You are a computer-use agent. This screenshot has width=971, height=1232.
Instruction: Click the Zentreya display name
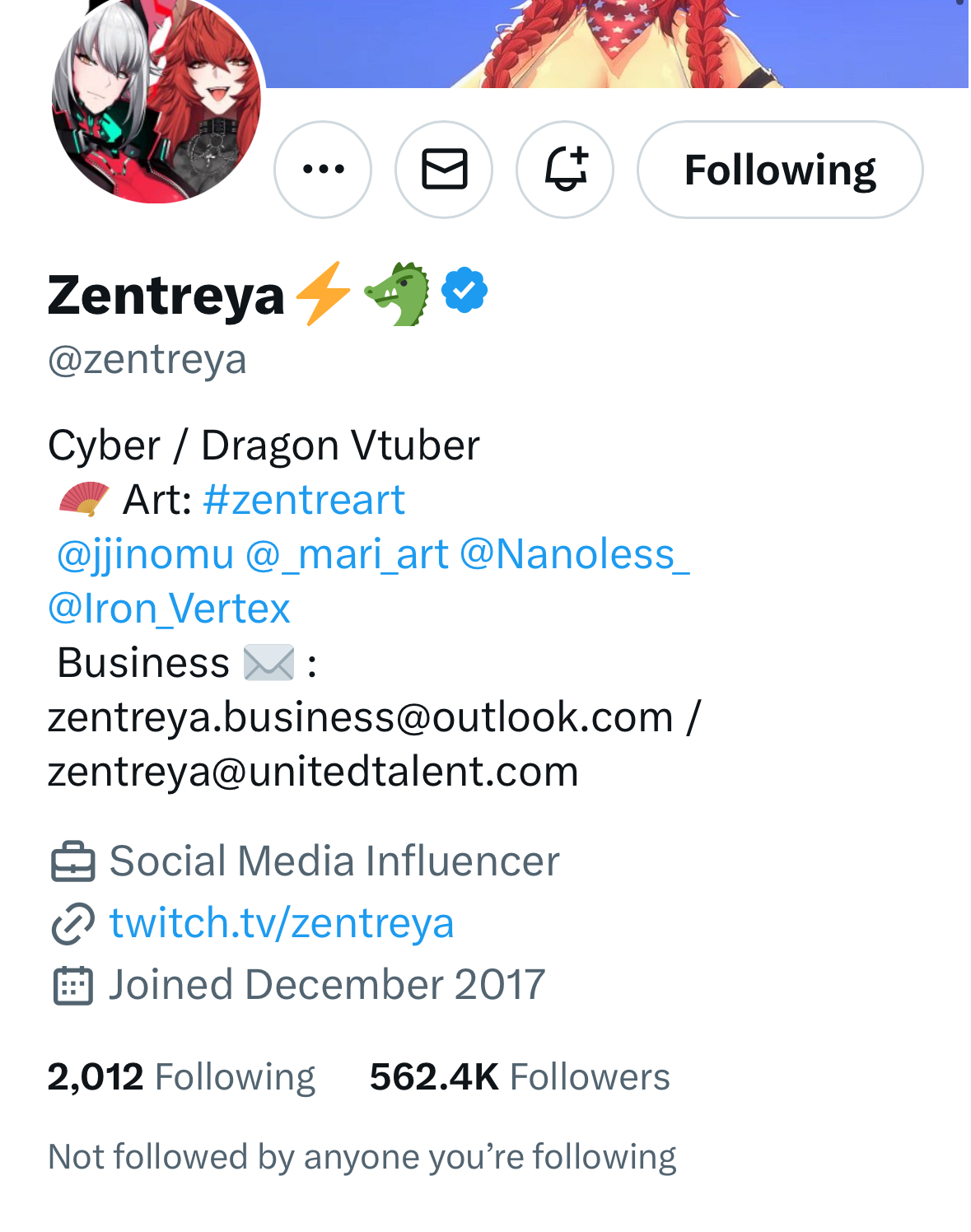point(166,295)
